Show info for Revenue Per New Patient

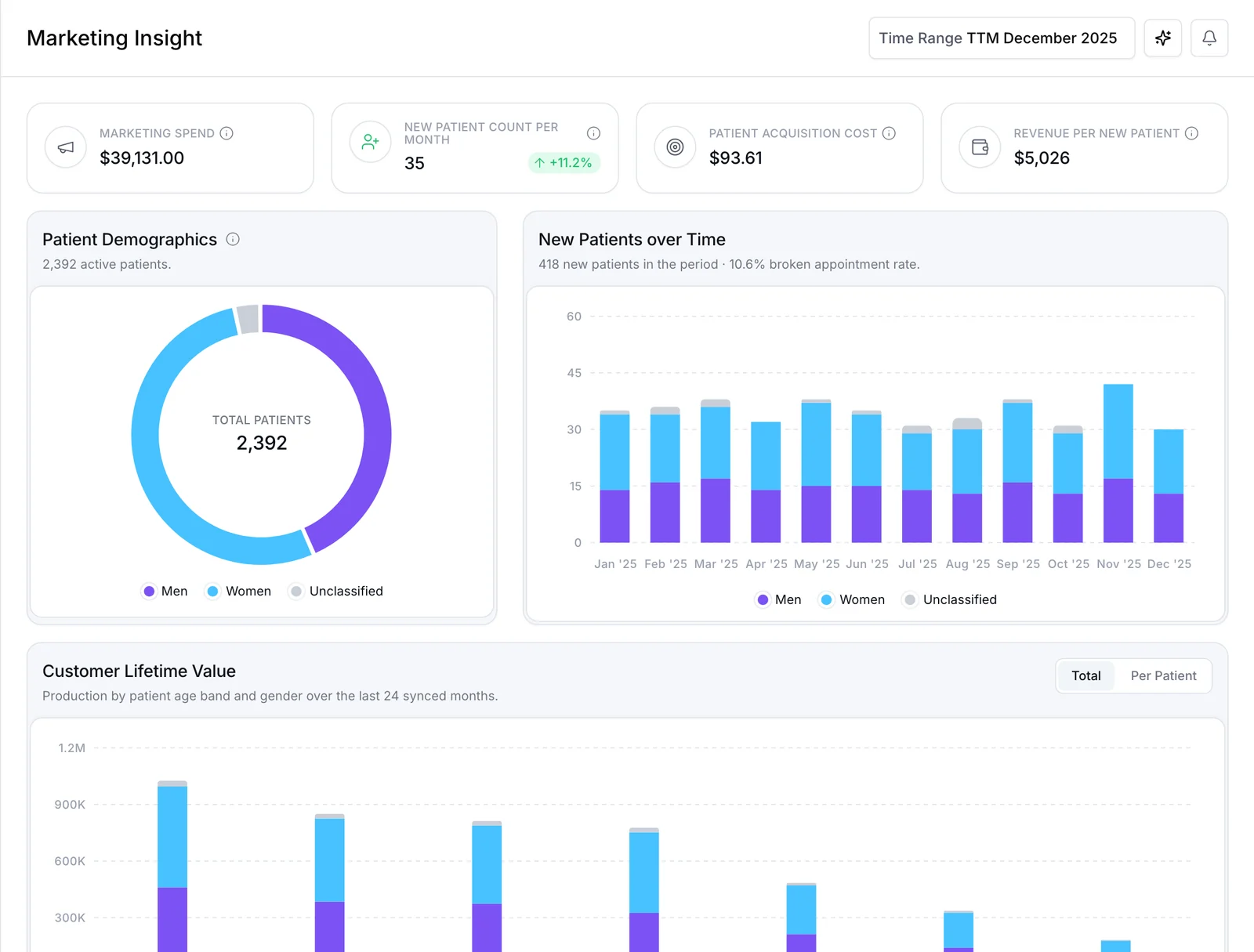click(1191, 133)
